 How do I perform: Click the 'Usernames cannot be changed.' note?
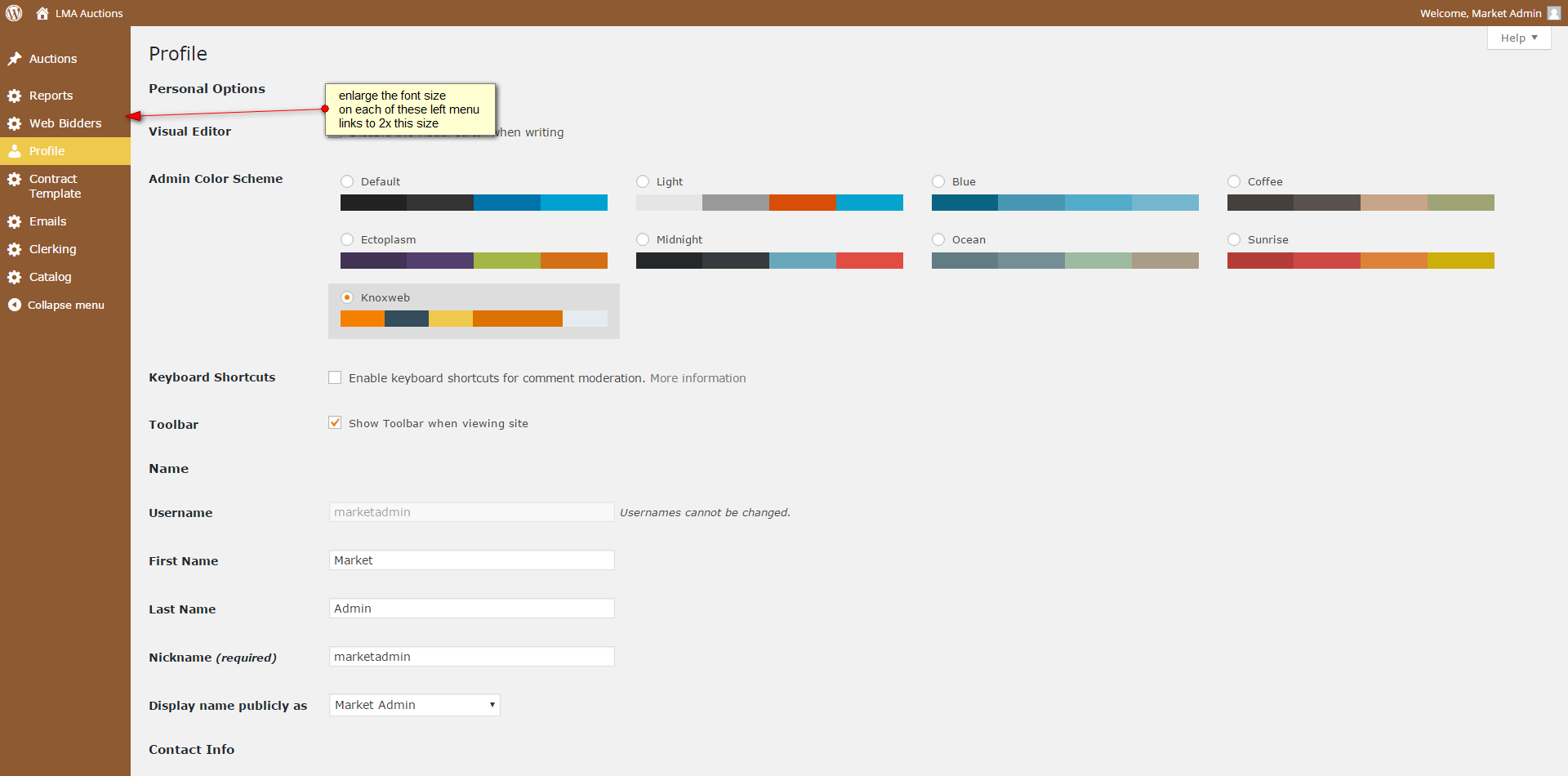point(705,513)
